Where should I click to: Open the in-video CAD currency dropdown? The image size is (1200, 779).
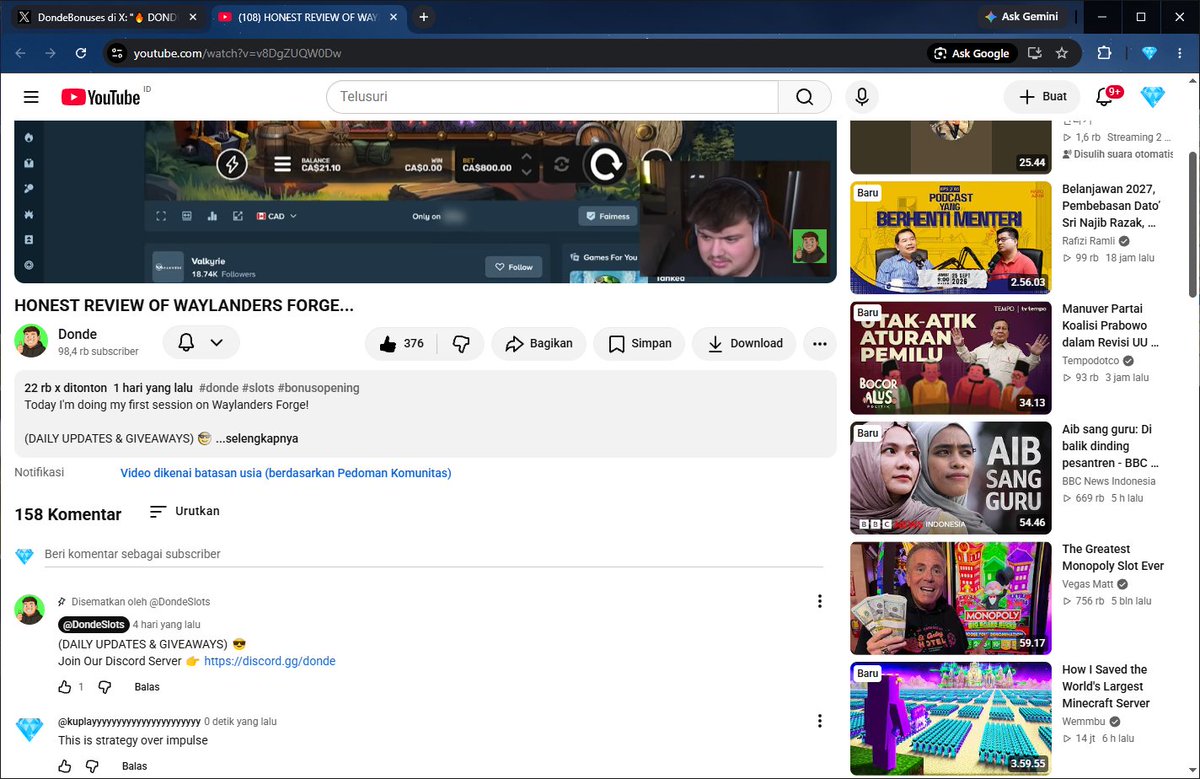tap(277, 216)
